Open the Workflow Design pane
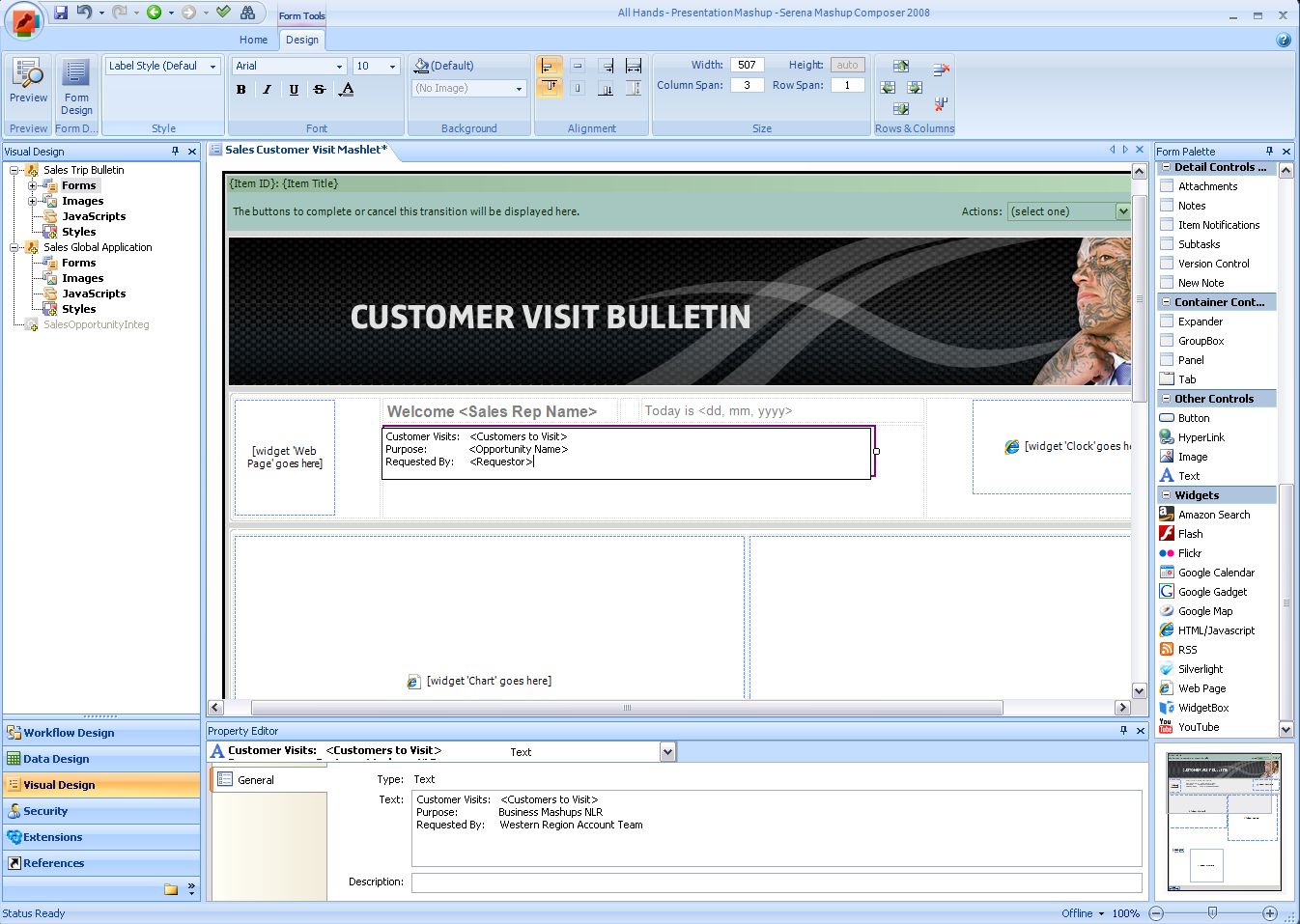This screenshot has width=1300, height=924. [69, 733]
